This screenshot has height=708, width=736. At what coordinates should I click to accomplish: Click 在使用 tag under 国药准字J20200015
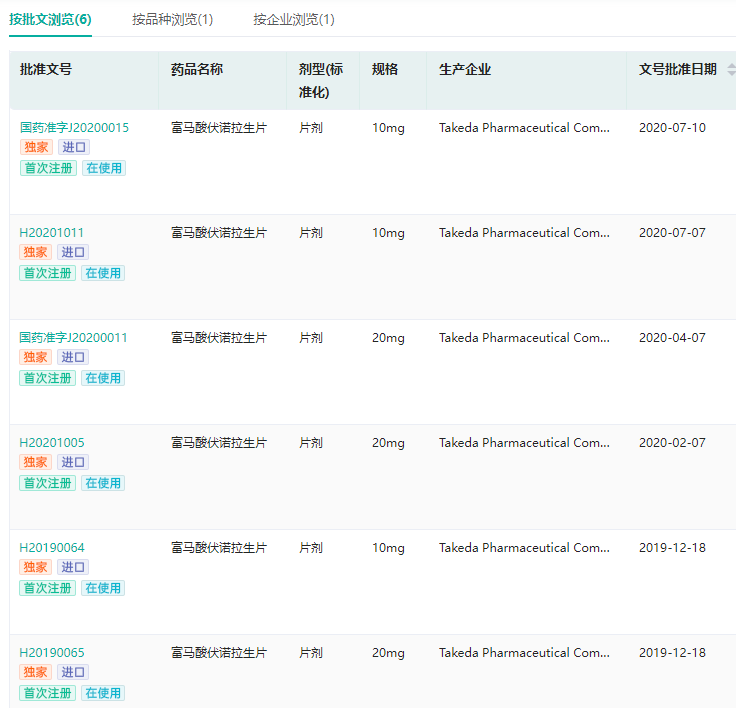point(104,168)
